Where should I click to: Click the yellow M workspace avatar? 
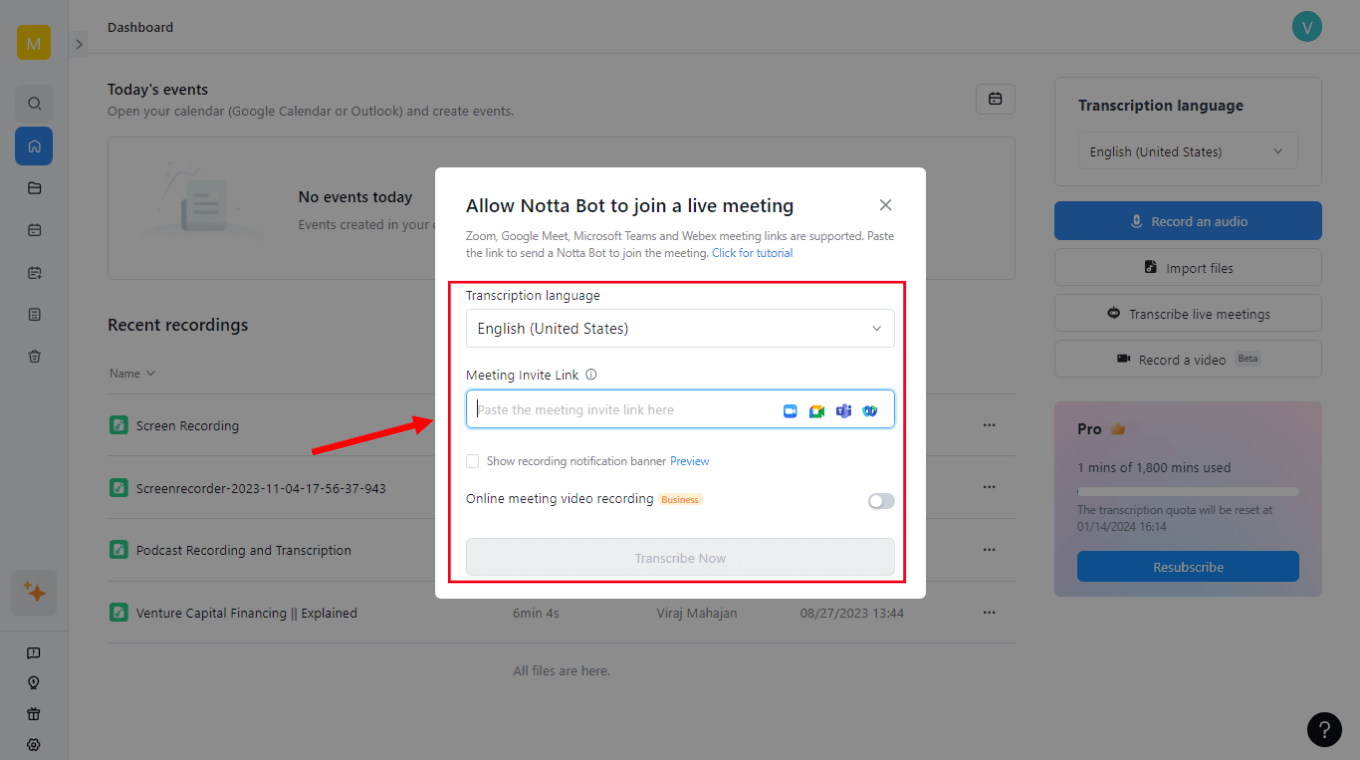34,43
